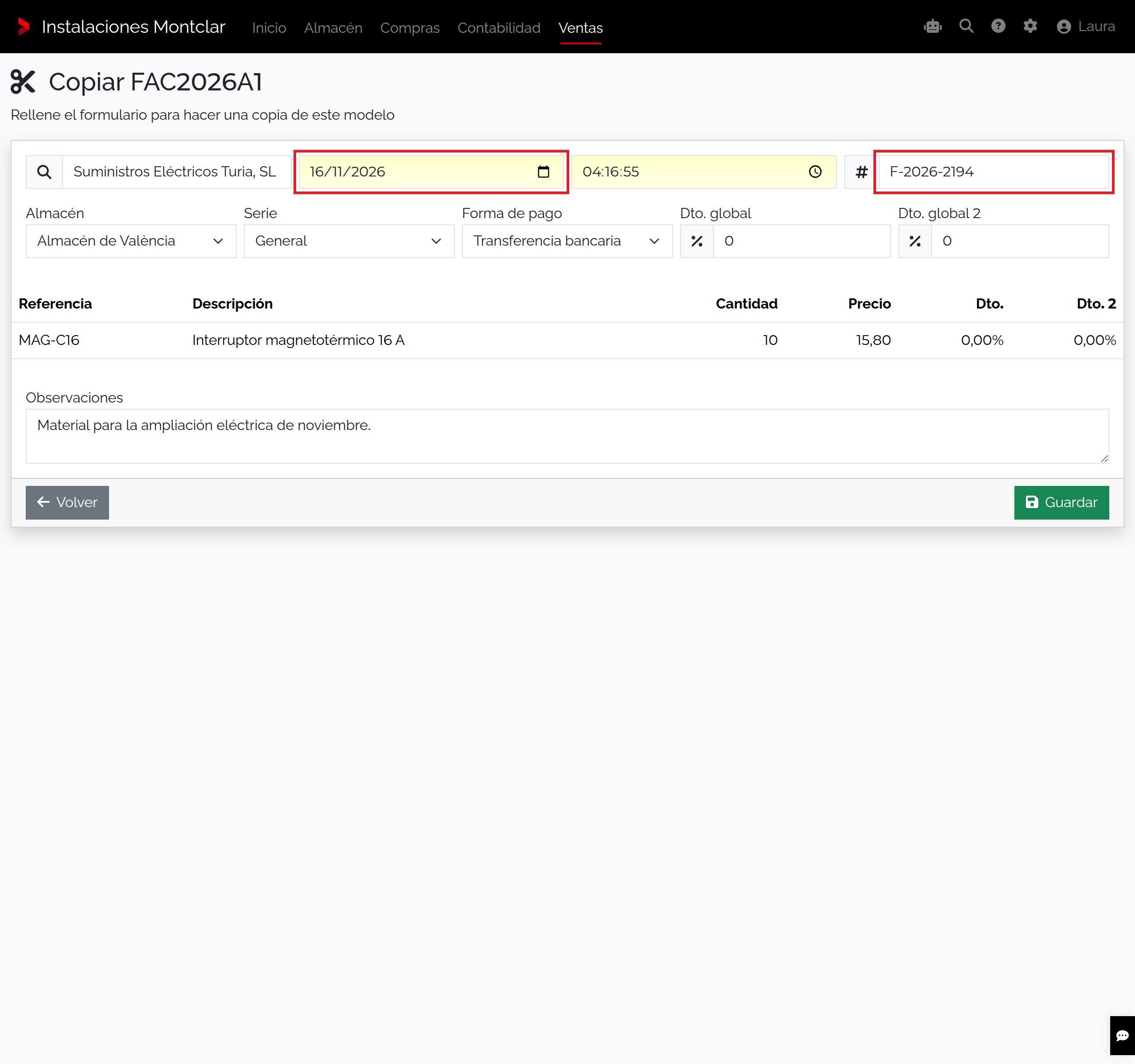
Task: Click the Instalaciones Montclar logo icon
Action: pyautogui.click(x=23, y=27)
